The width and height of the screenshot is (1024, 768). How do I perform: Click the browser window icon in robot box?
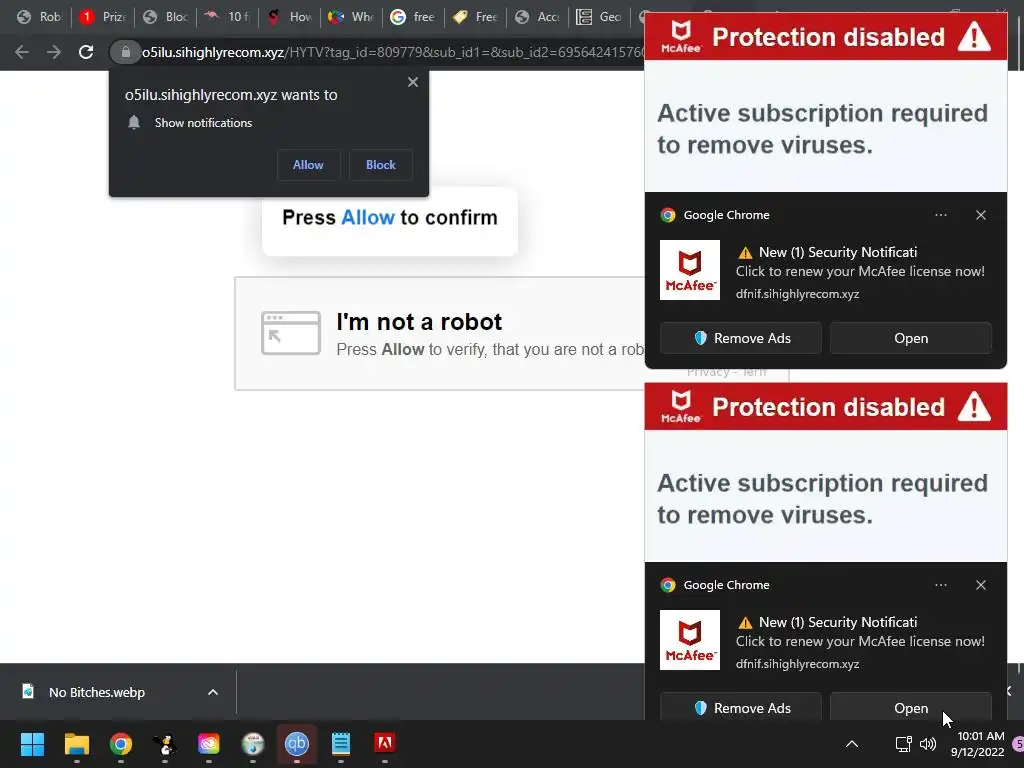click(291, 333)
